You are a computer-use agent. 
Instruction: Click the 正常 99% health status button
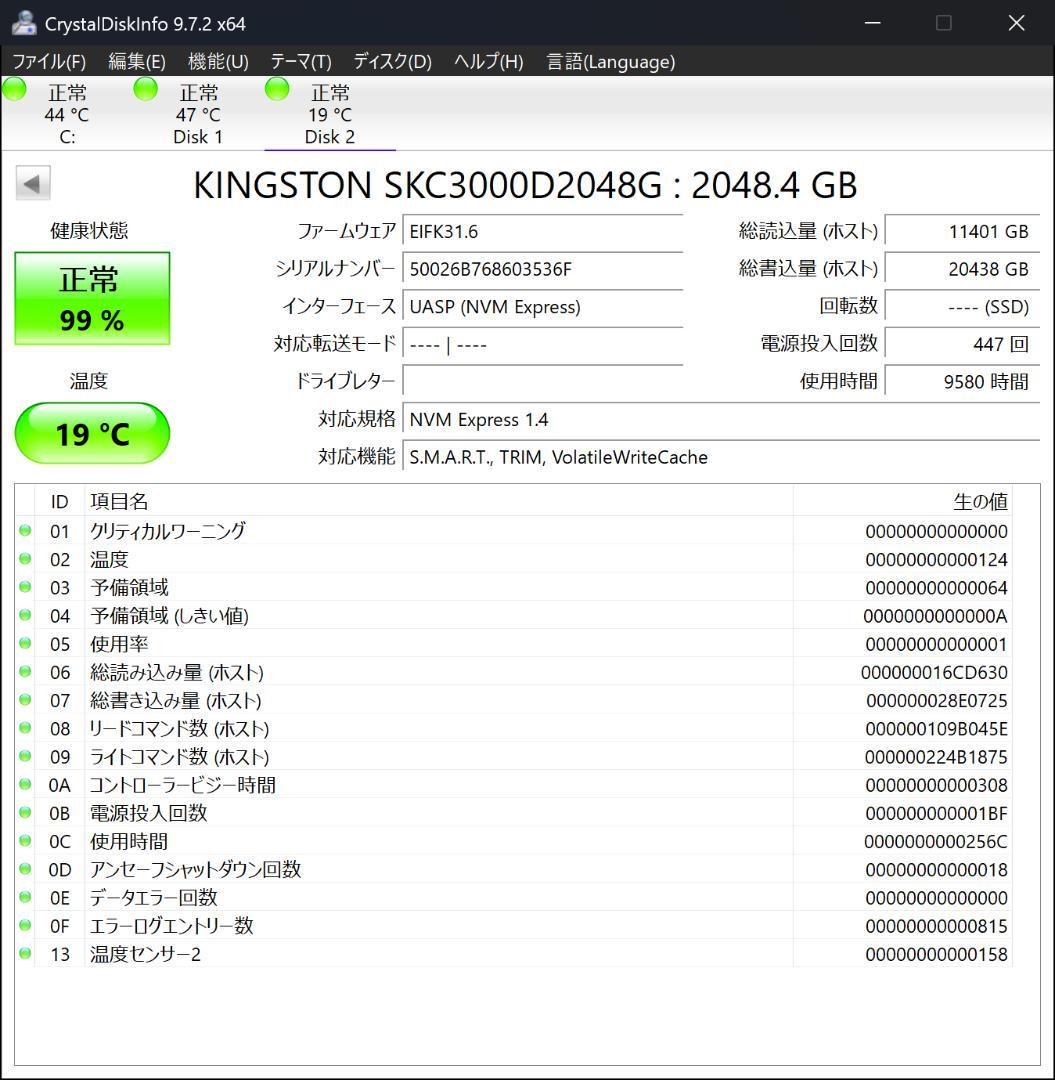(91, 298)
